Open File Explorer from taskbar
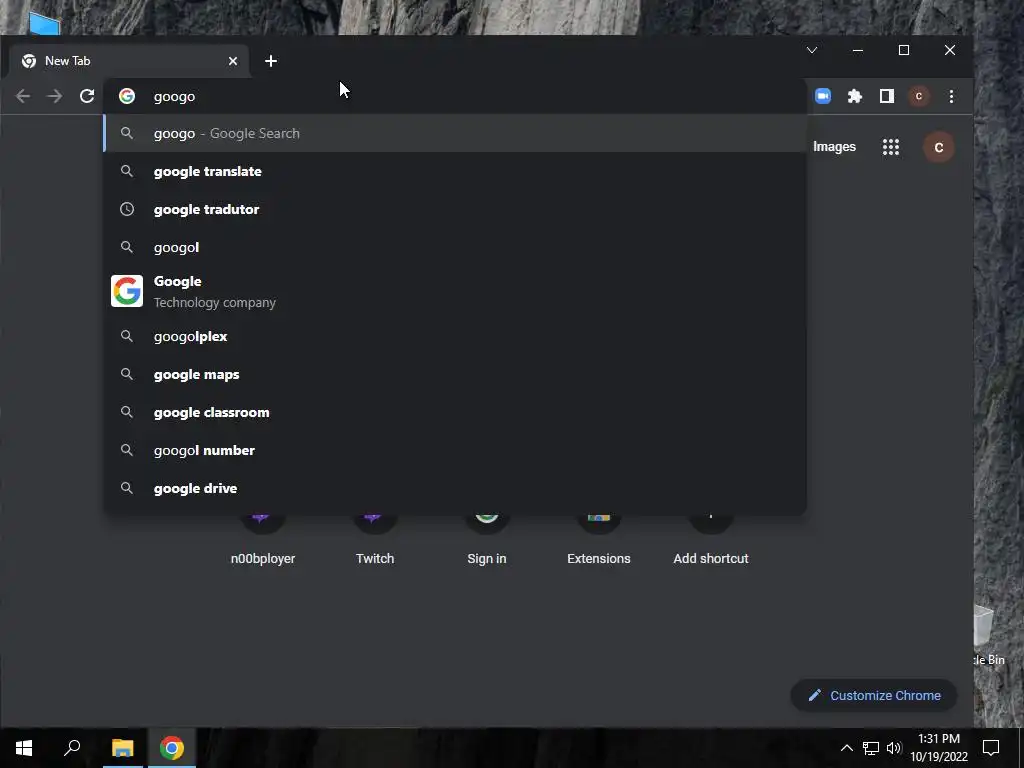1024x768 pixels. [x=123, y=748]
